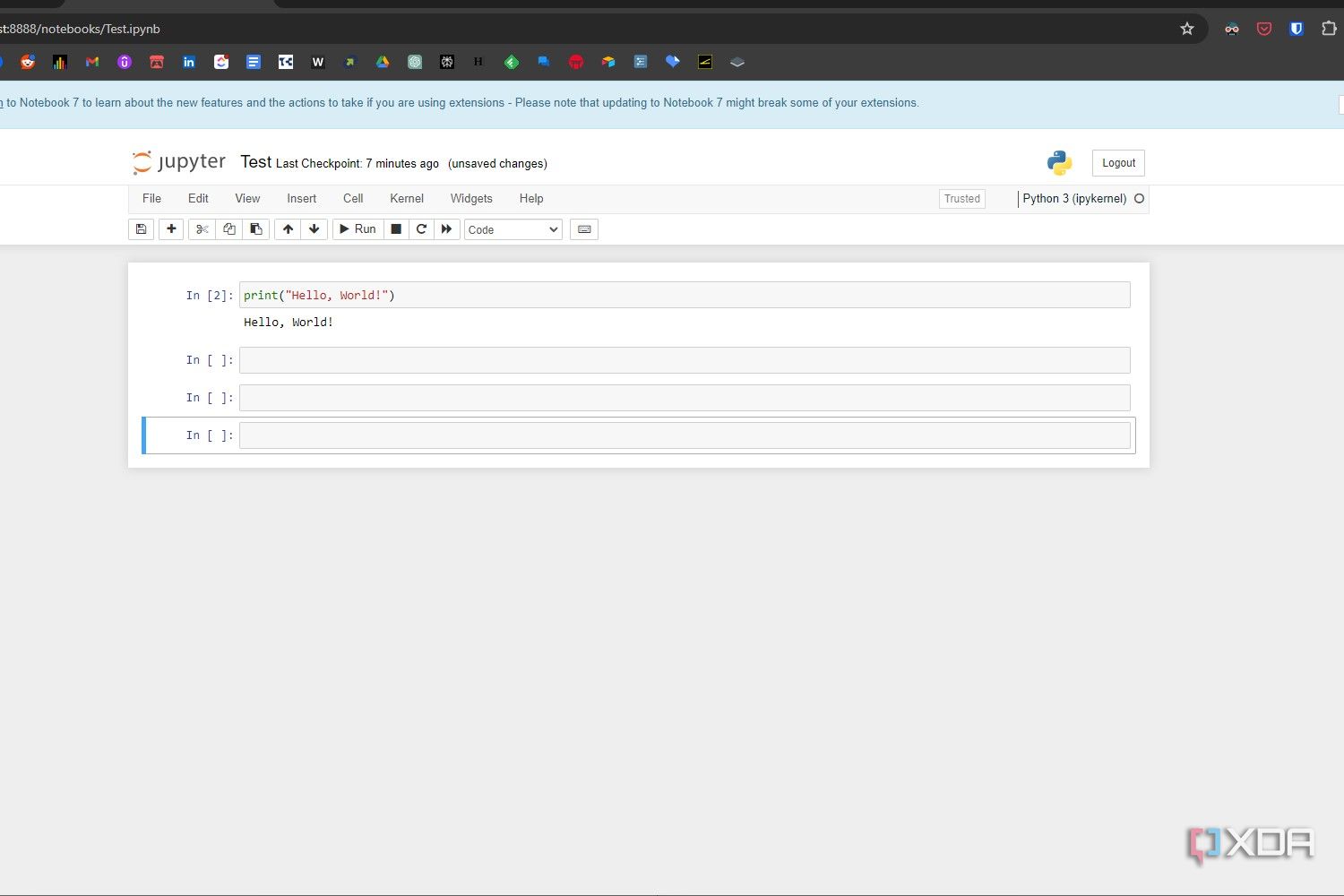Click the Hello, World! output text
Image resolution: width=1344 pixels, height=896 pixels.
point(289,323)
